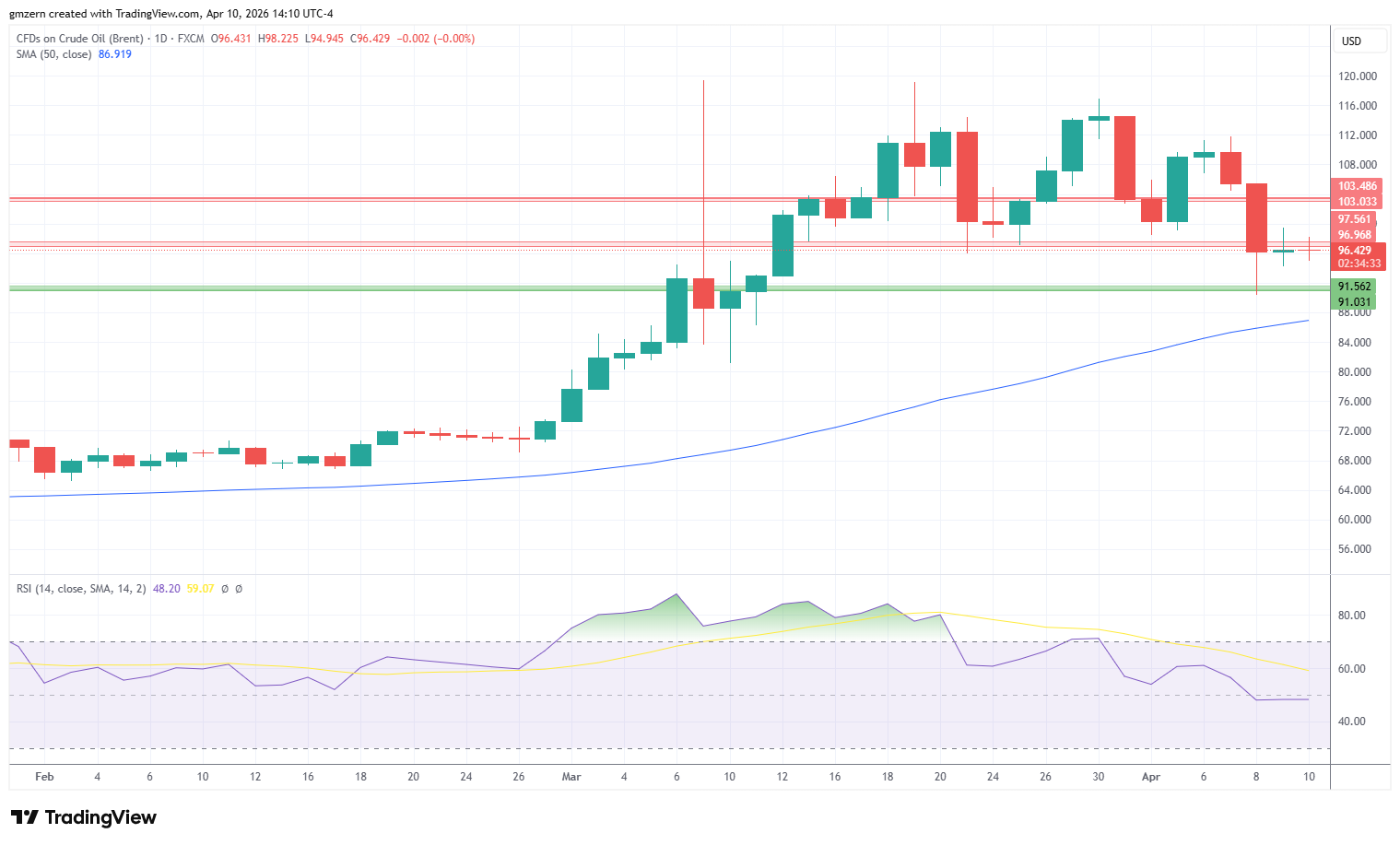Click the TradingView logo at bottom left
Image resolution: width=1400 pixels, height=845 pixels.
84,817
